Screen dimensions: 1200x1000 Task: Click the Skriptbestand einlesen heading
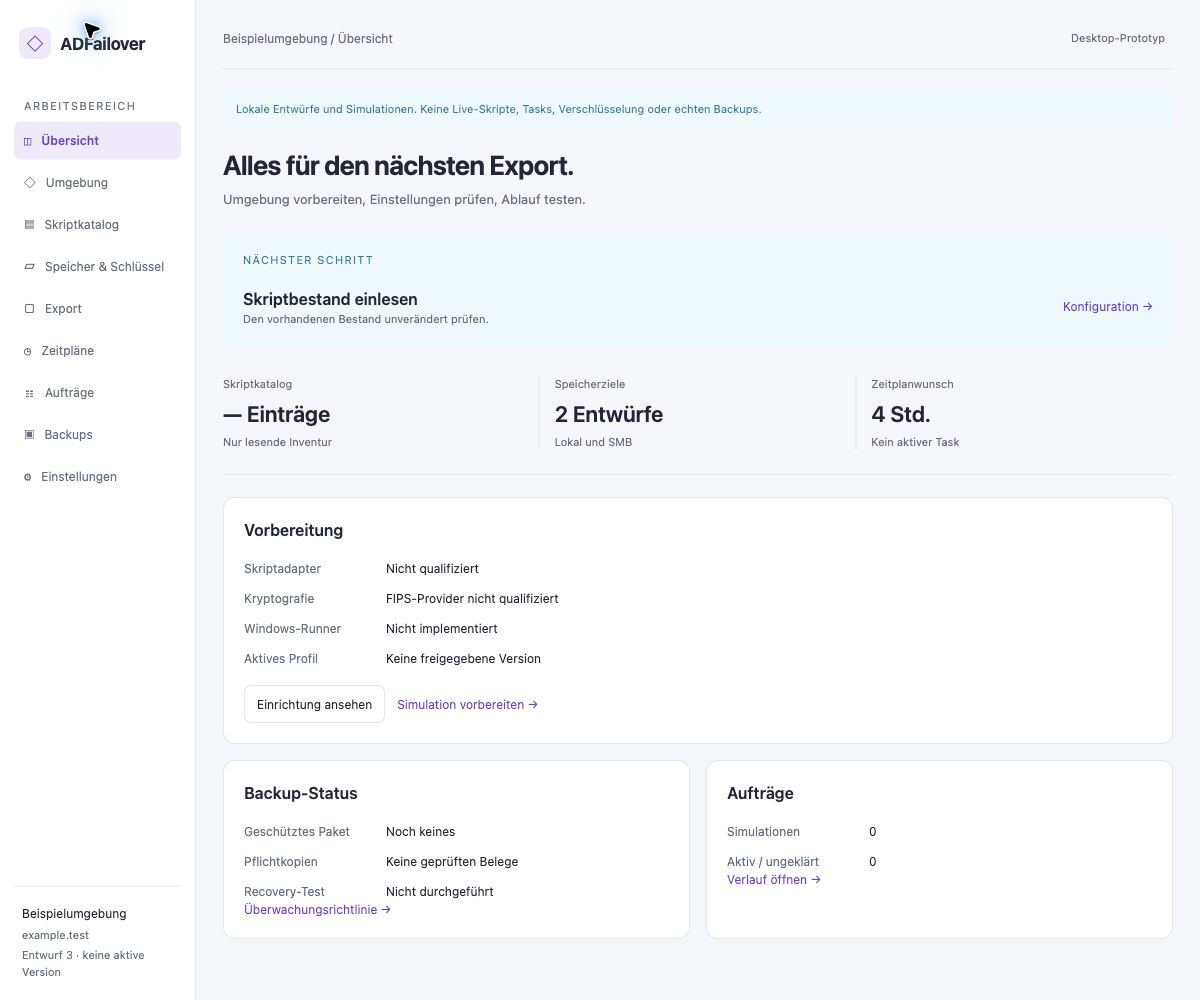(x=330, y=299)
